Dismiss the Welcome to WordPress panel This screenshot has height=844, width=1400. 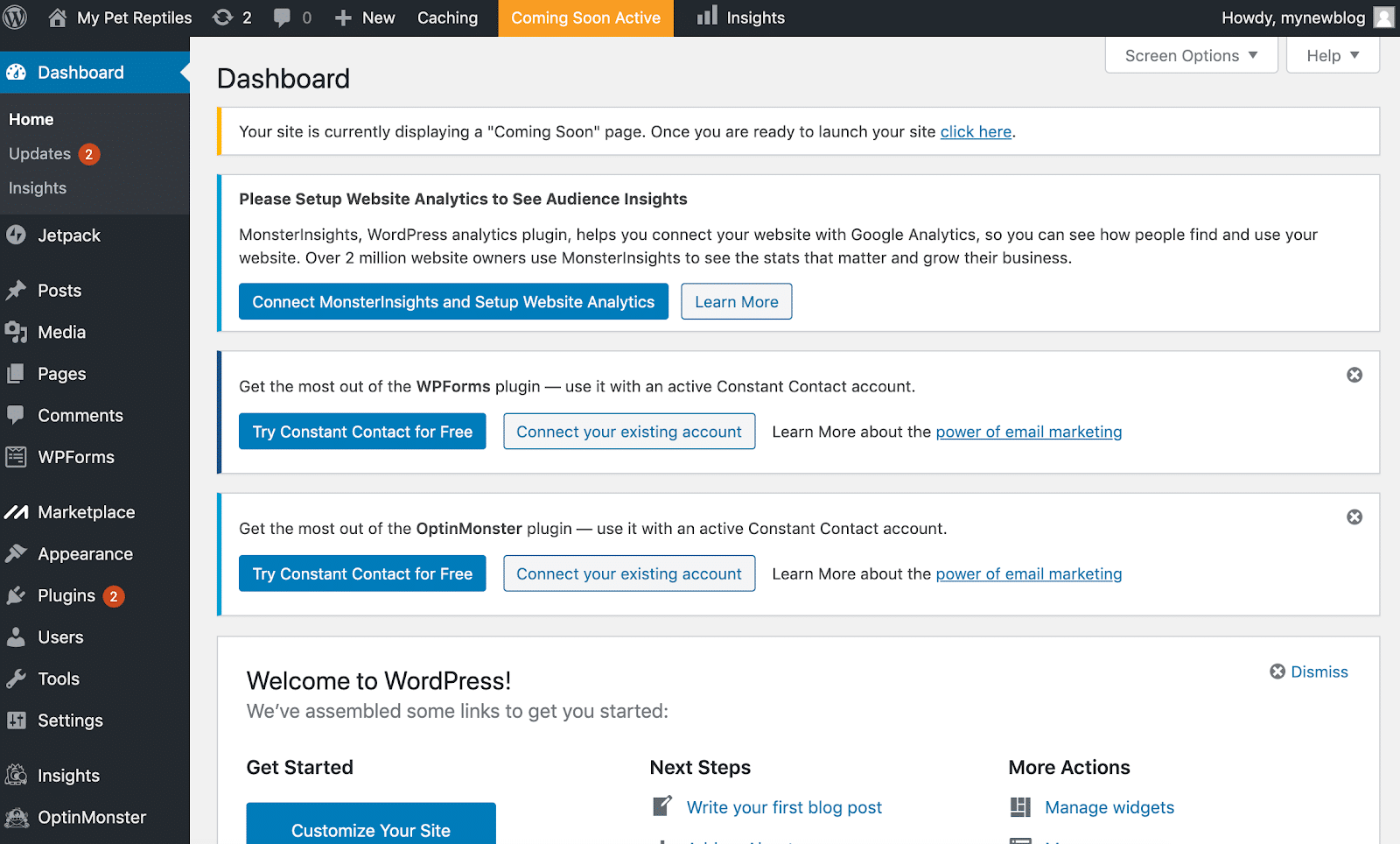(x=1309, y=672)
